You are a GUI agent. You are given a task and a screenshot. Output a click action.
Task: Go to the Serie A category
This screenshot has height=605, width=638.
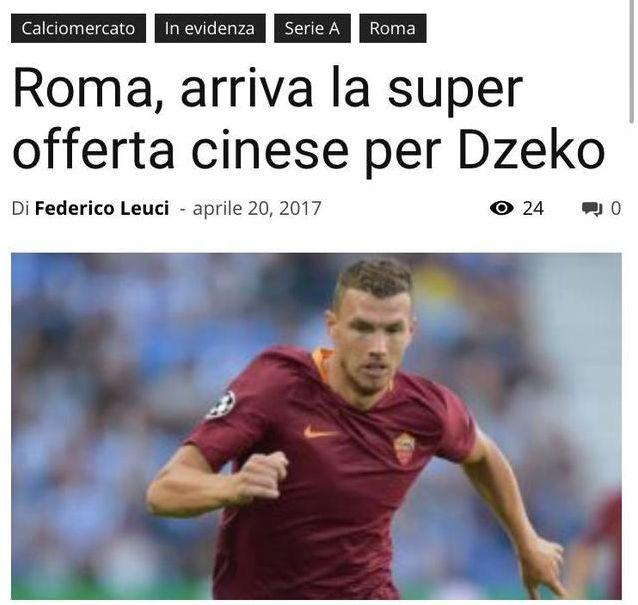(x=312, y=28)
